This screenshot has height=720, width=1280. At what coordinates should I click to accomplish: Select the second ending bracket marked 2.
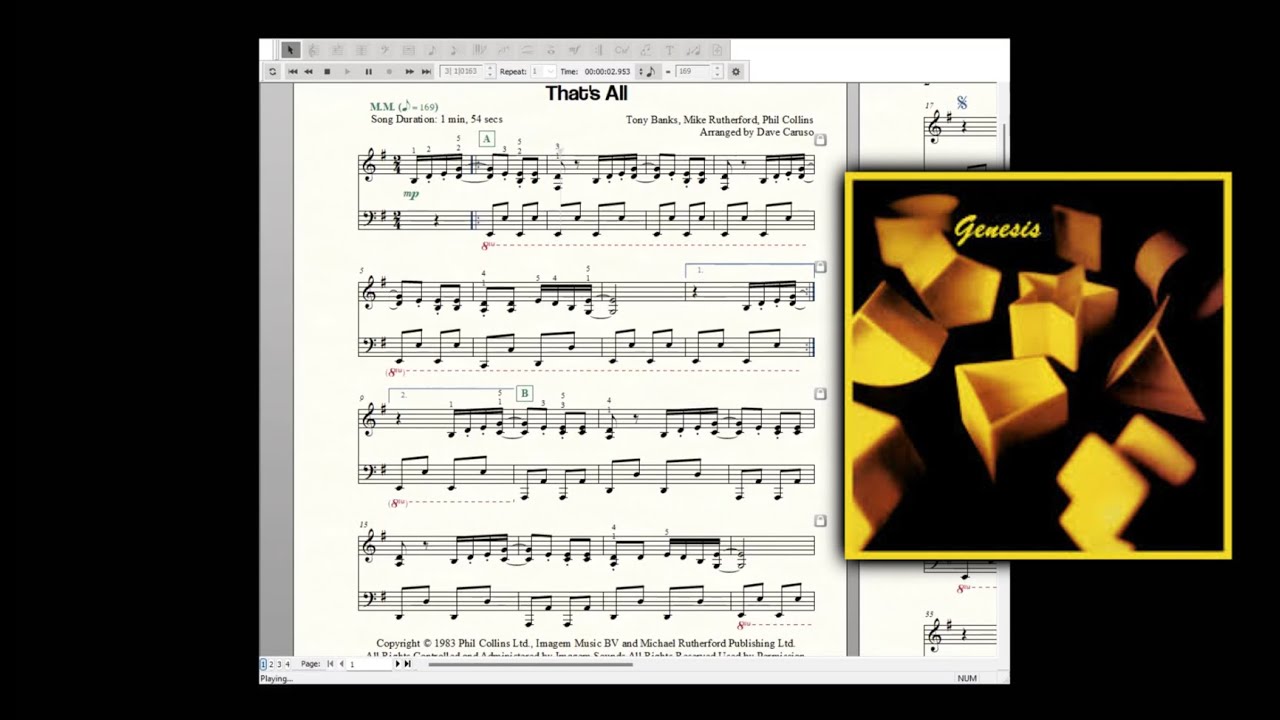pyautogui.click(x=450, y=394)
